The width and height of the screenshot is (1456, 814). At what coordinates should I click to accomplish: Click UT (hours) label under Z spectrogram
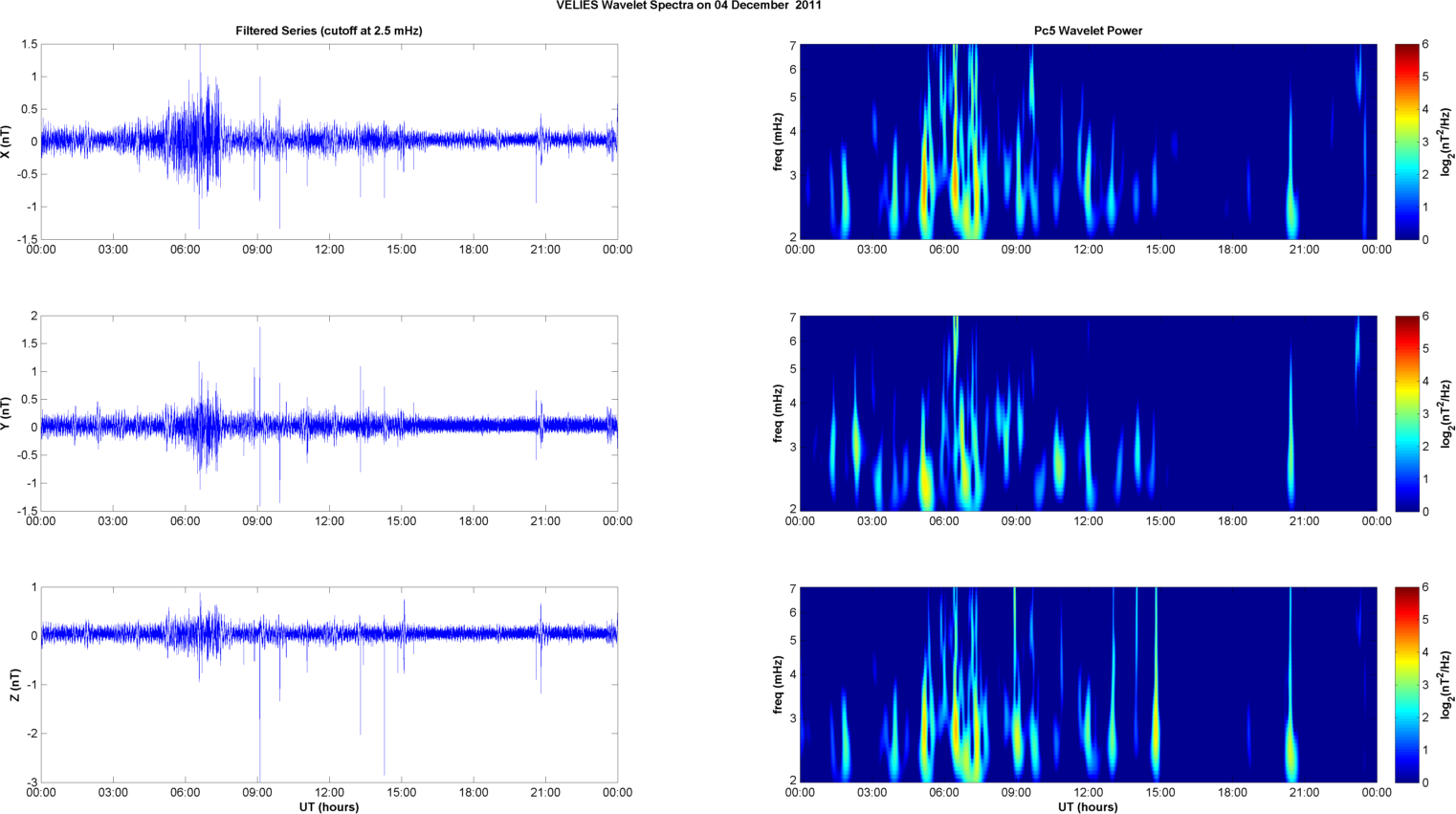click(x=1088, y=807)
